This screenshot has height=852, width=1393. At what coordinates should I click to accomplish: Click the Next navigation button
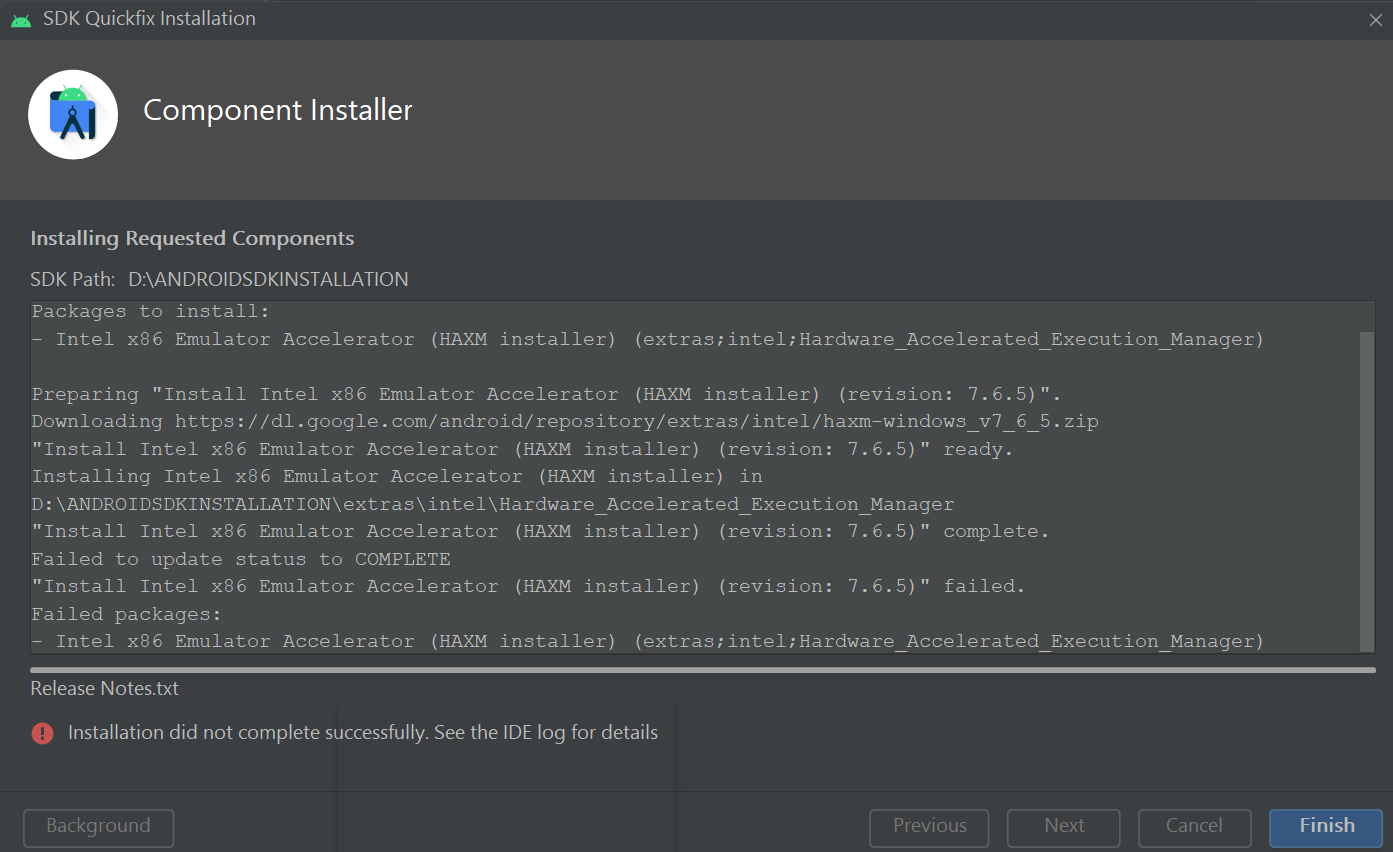(1063, 827)
